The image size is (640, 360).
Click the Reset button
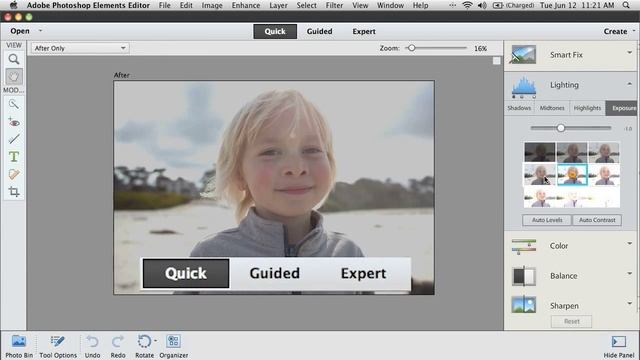[571, 322]
